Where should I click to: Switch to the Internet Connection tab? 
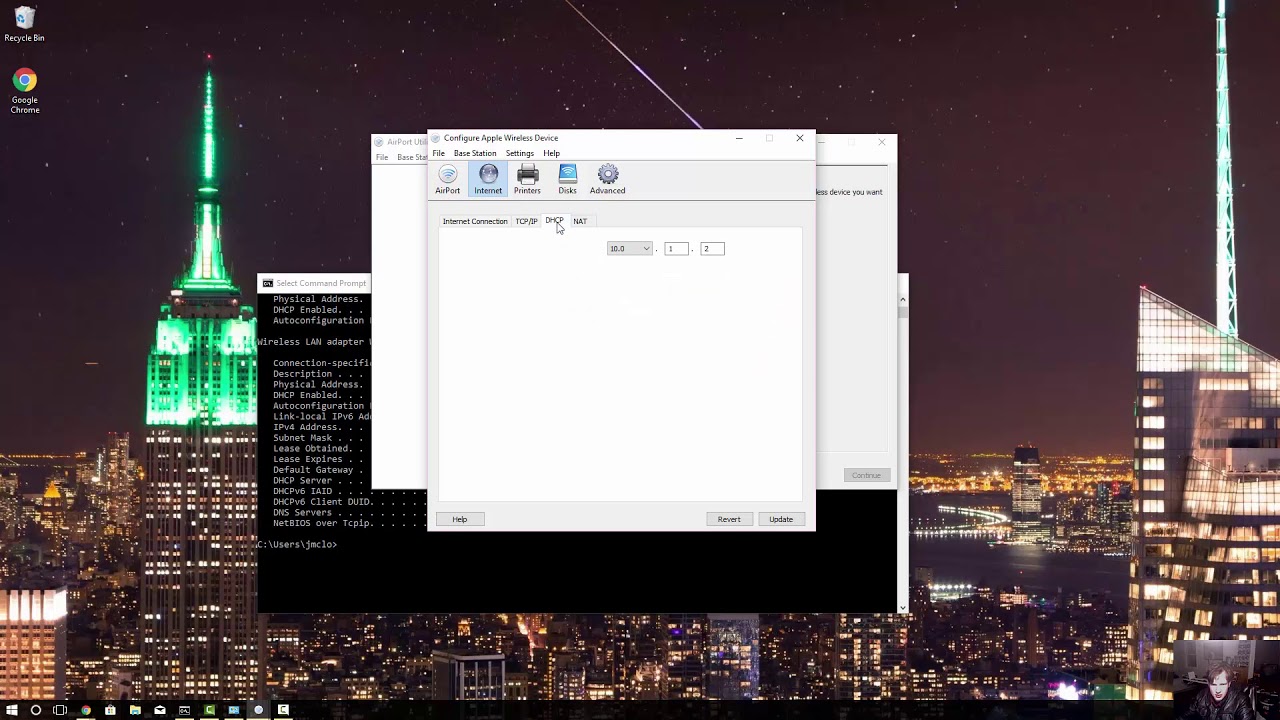point(475,221)
